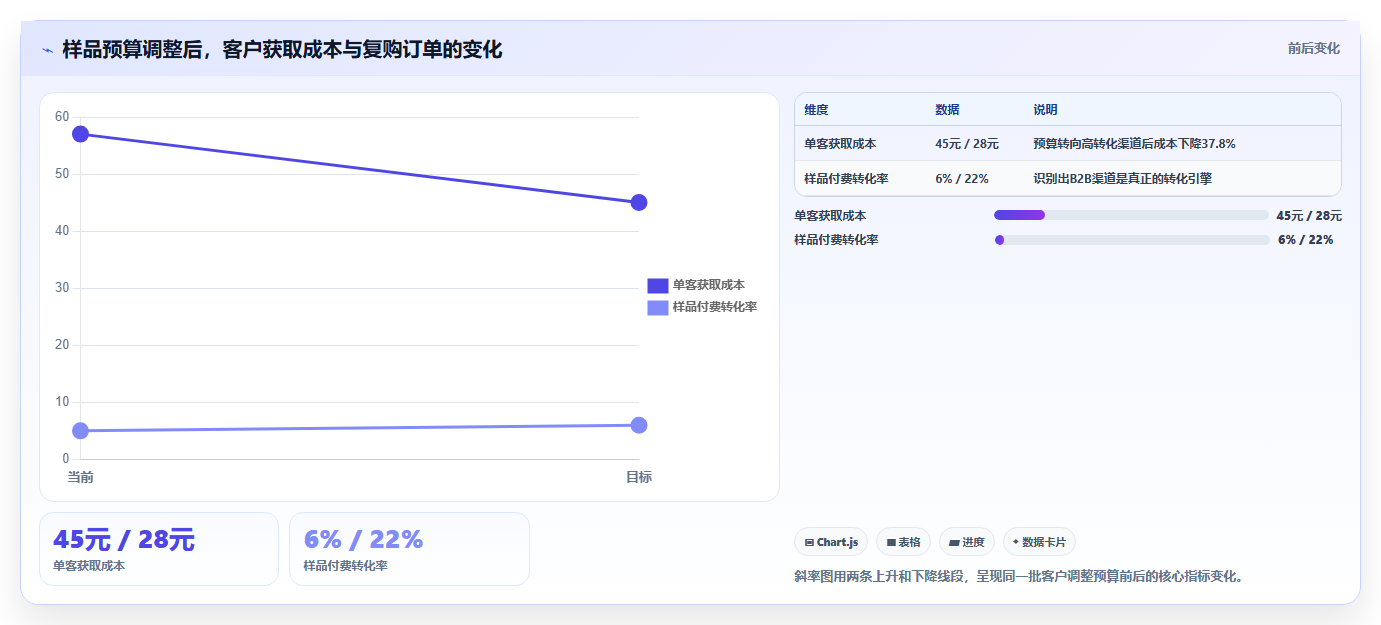Click the 60 y-axis tick label
This screenshot has height=625, width=1381.
62,117
